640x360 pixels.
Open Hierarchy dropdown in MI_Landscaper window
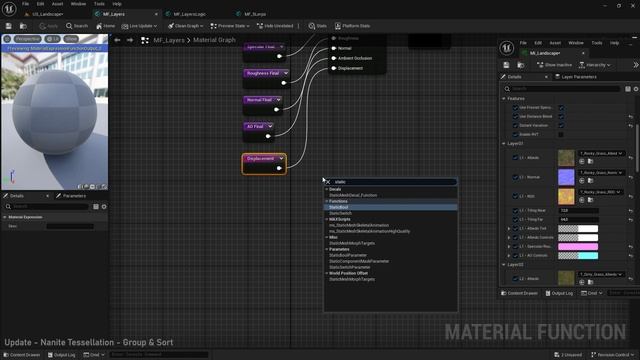[x=596, y=65]
